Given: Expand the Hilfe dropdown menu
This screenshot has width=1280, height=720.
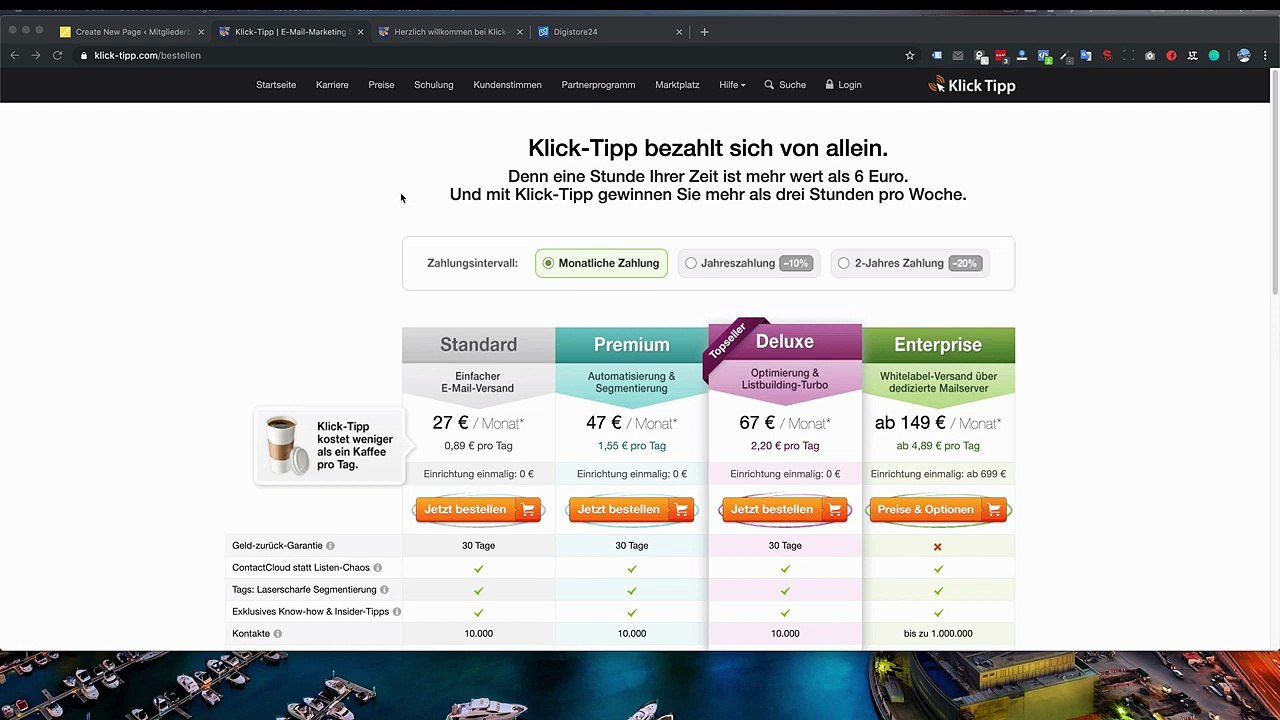Looking at the screenshot, I should tap(732, 85).
